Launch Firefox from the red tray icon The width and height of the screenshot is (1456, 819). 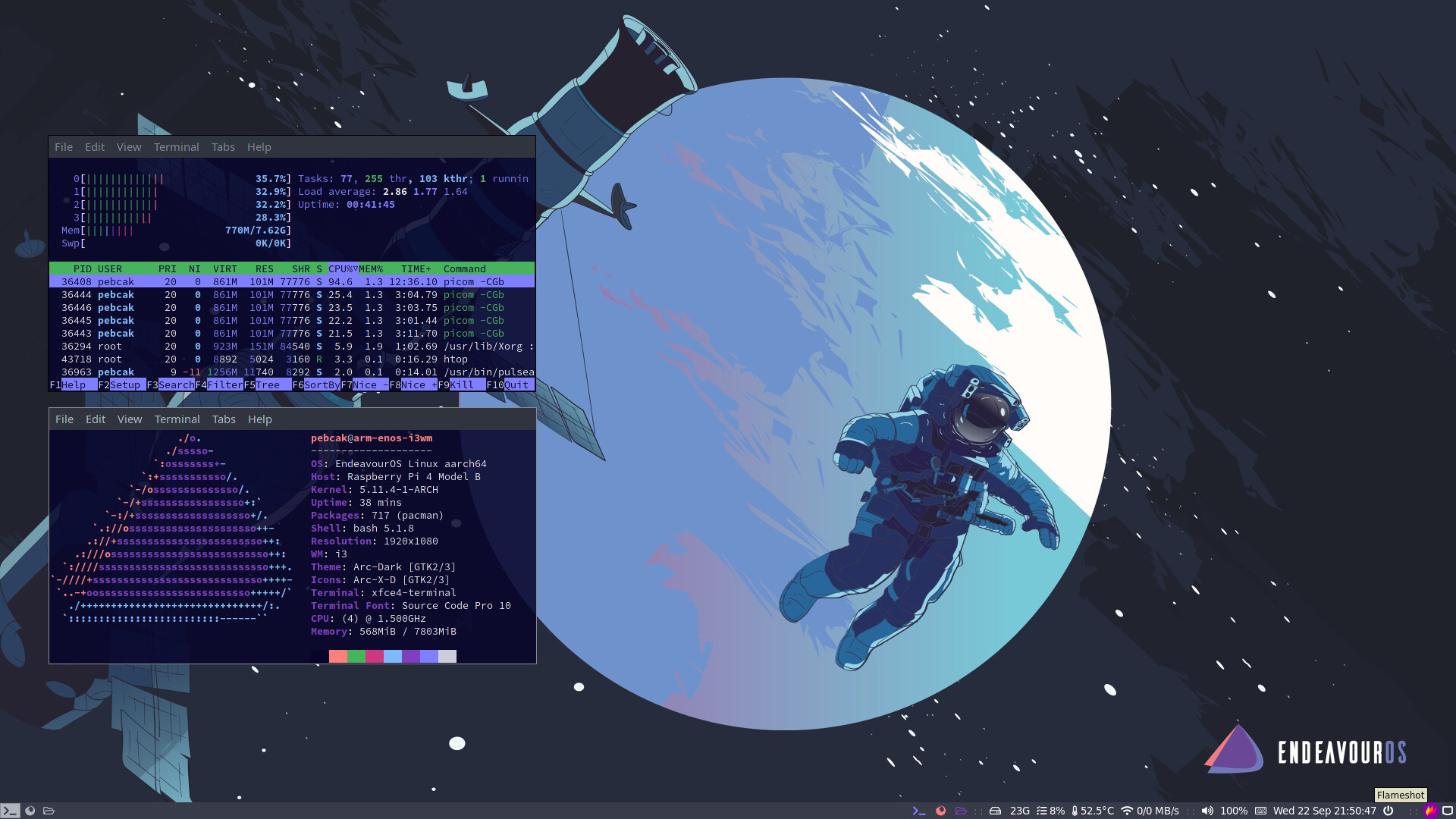(940, 811)
